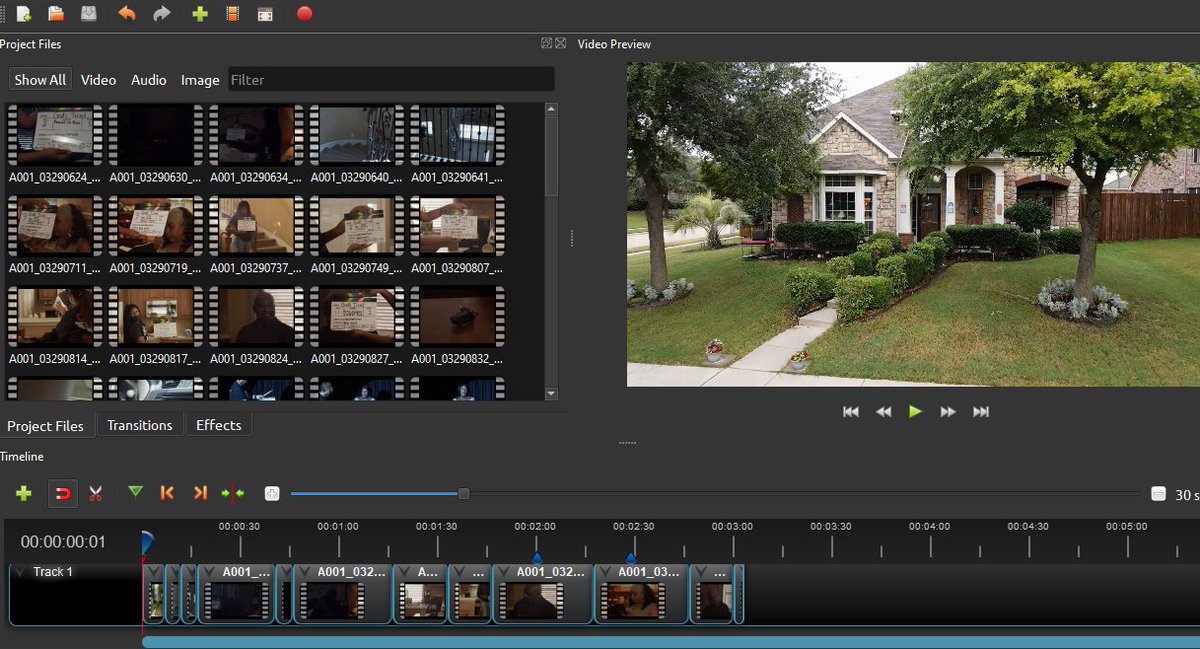Switch to fullscreen mode from the toolbar
1200x649 pixels.
[265, 14]
